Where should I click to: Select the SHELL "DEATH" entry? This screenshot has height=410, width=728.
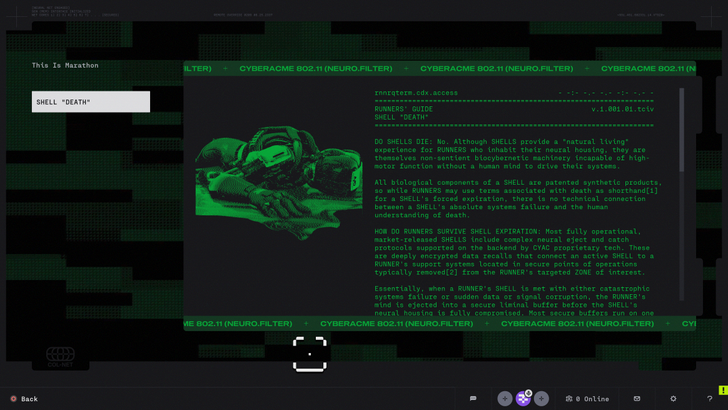91,102
